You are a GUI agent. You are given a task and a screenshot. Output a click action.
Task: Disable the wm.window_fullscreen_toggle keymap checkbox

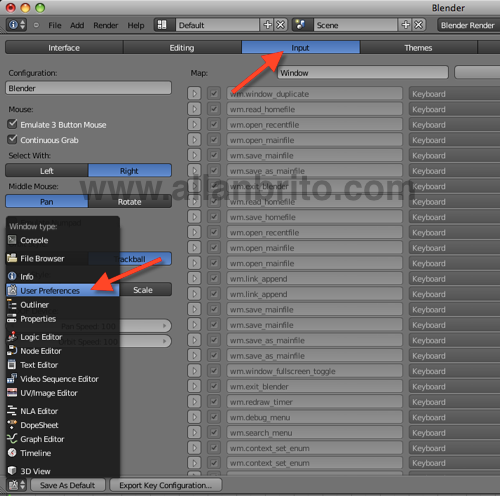(x=214, y=371)
